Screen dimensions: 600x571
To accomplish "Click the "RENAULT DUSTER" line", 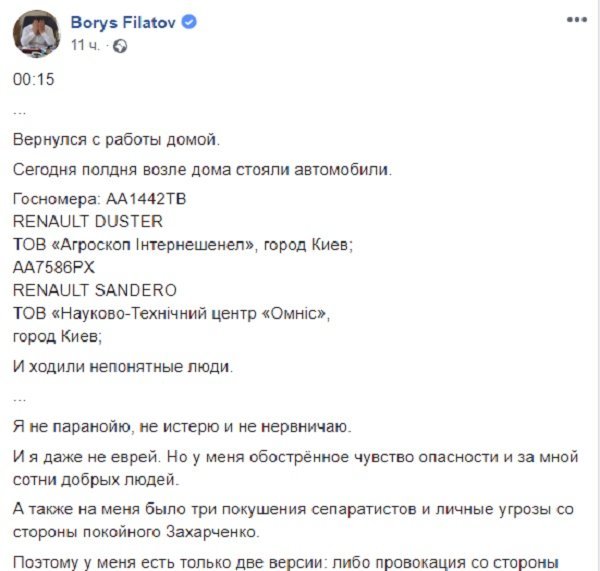I will click(89, 219).
